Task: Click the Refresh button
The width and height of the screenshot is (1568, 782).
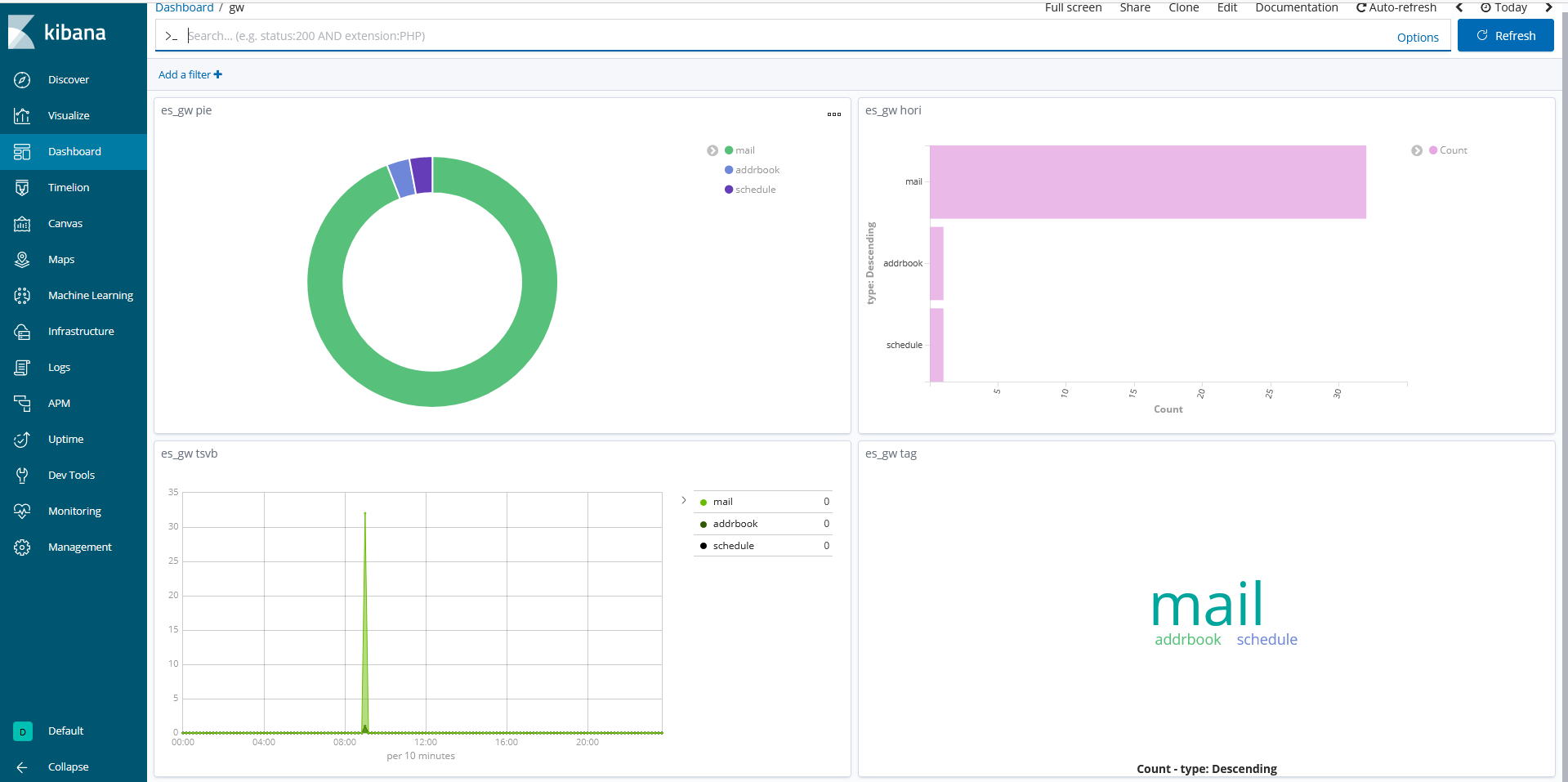Action: click(1505, 36)
